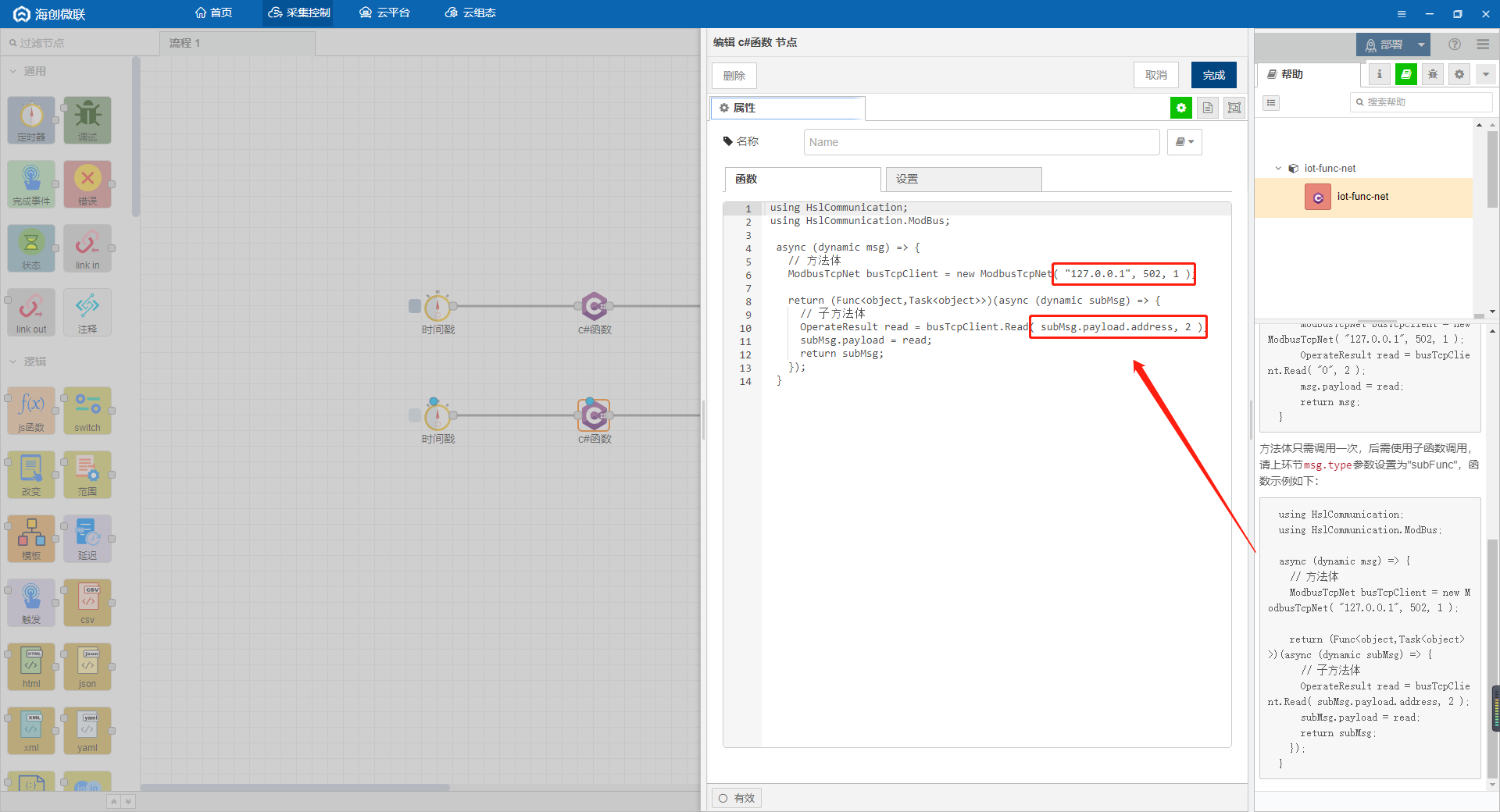Click the 搜索帮助 search help field
This screenshot has width=1500, height=812.
[1422, 102]
